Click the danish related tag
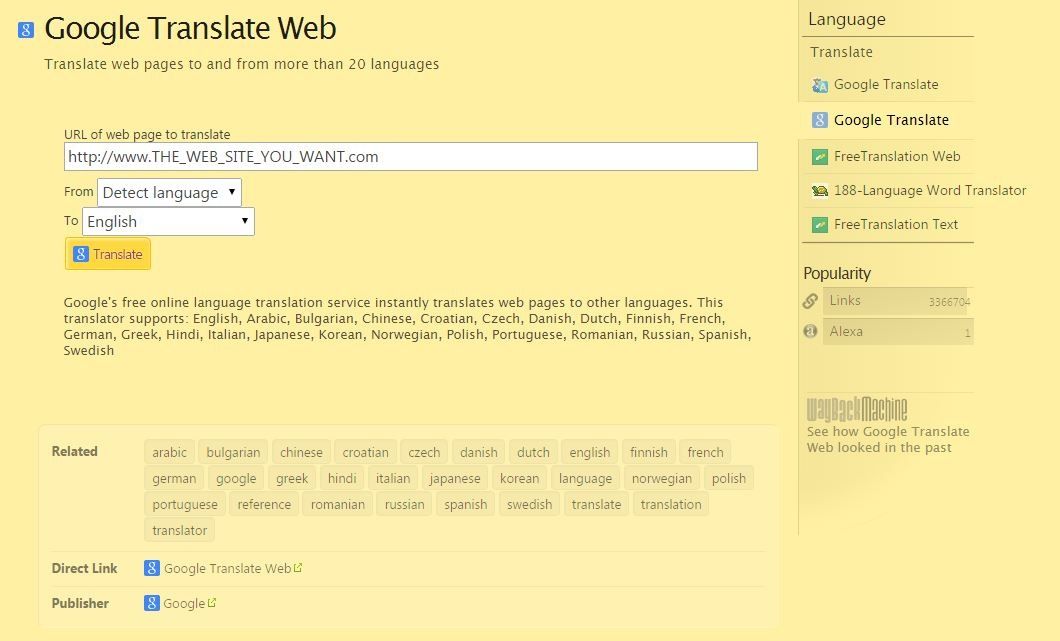 (479, 452)
